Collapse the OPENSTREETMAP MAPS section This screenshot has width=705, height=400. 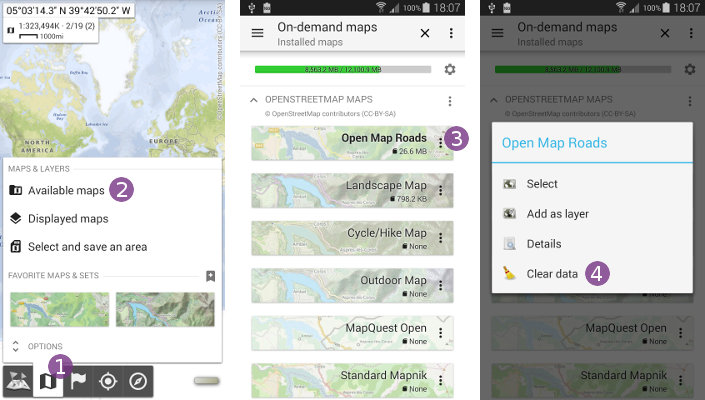(254, 100)
